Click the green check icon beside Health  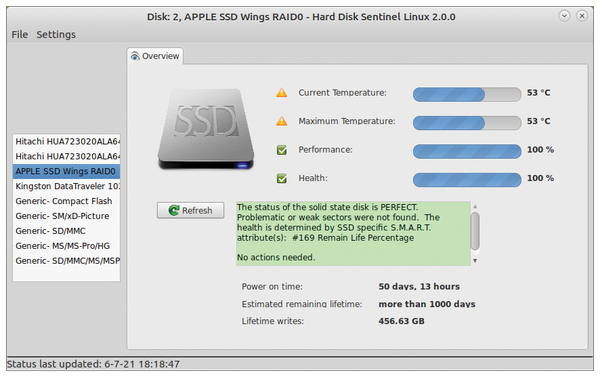tap(282, 178)
